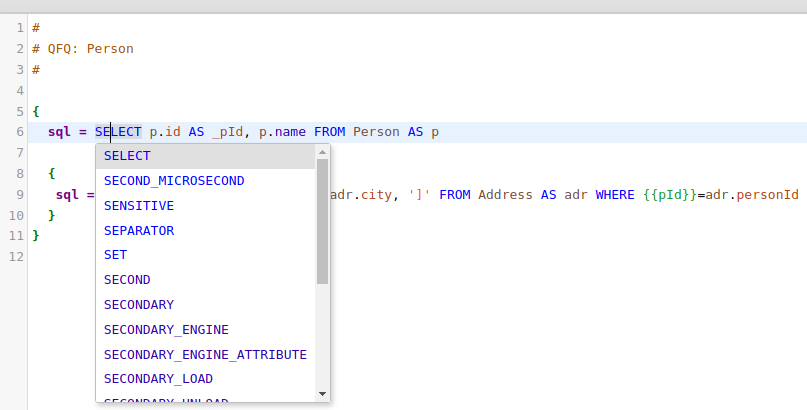This screenshot has width=807, height=410.
Task: Click the FROM keyword in line 6
Action: 329,132
